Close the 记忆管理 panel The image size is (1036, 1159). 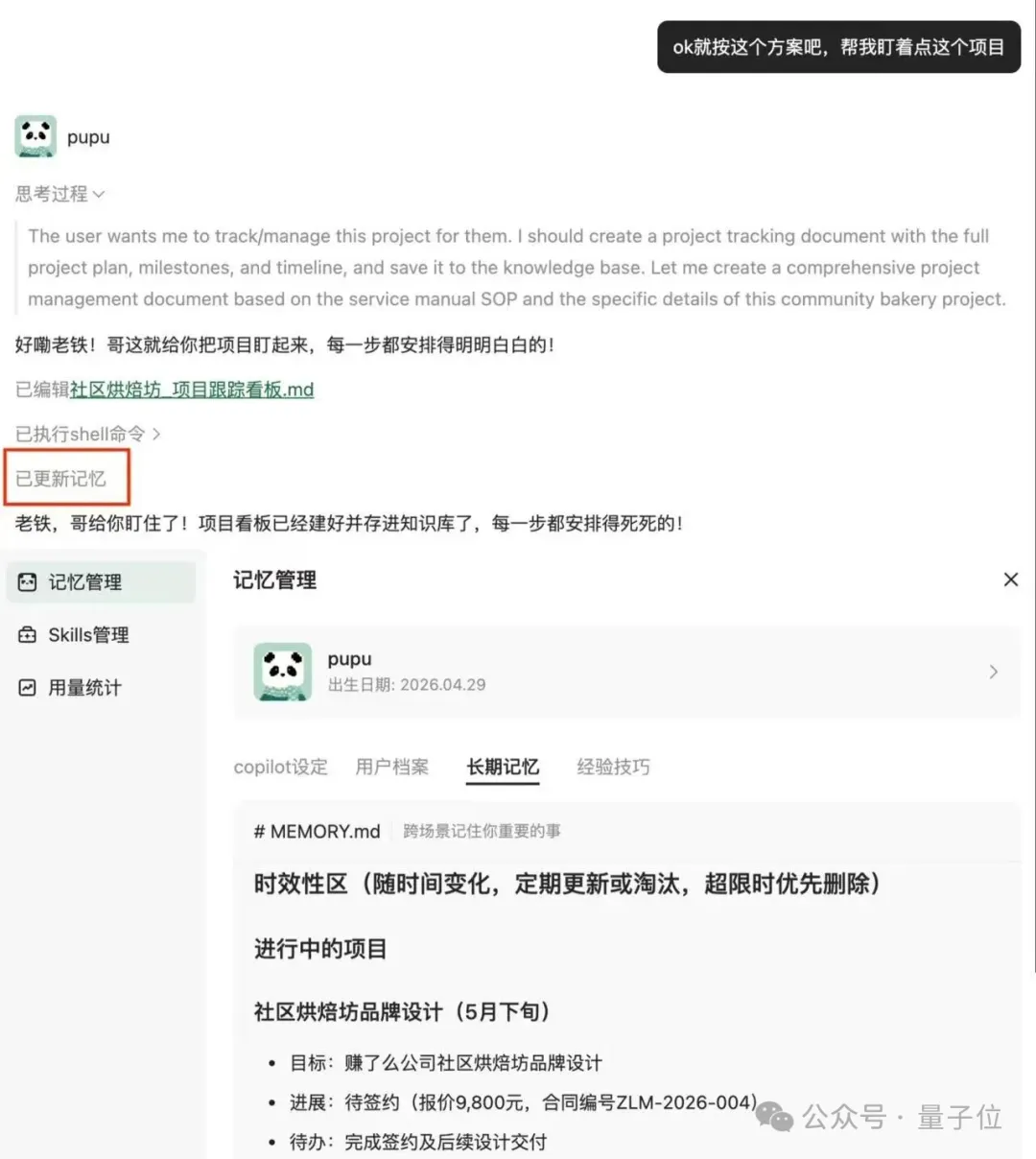click(1010, 579)
